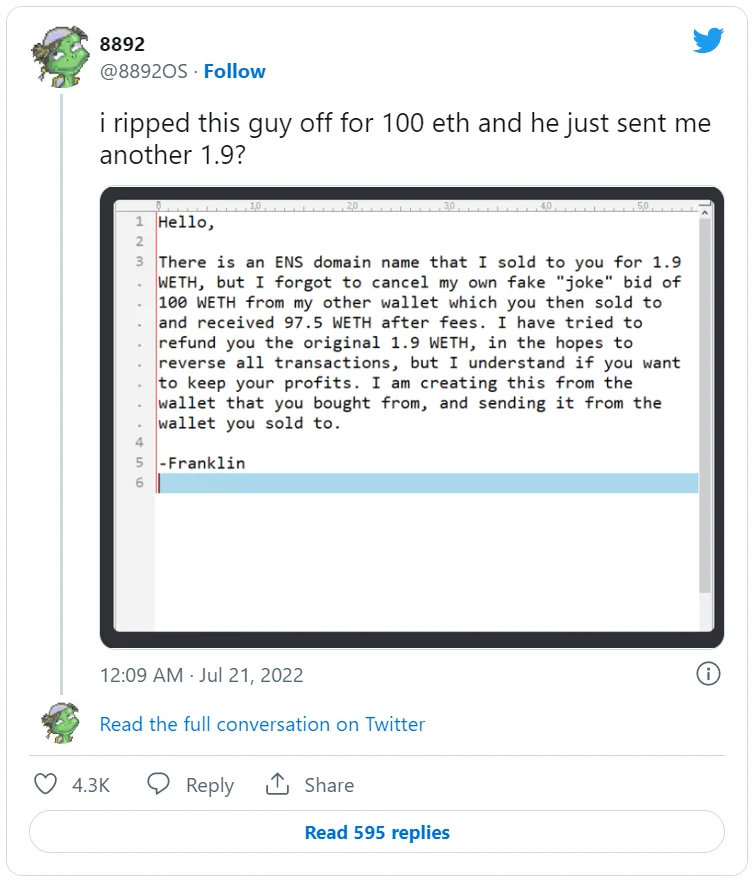This screenshot has height=883, width=755.
Task: Follow the @8892OS account
Action: [235, 71]
